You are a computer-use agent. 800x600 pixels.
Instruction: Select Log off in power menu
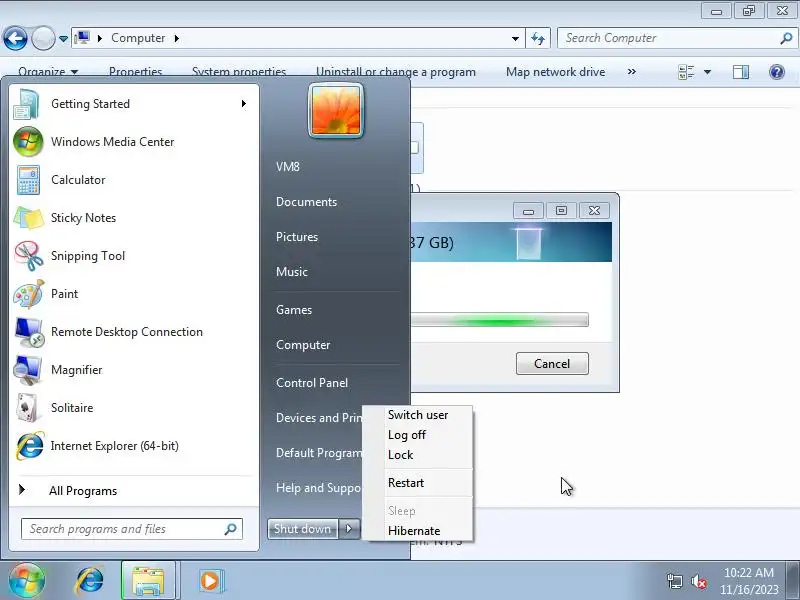(x=418, y=435)
